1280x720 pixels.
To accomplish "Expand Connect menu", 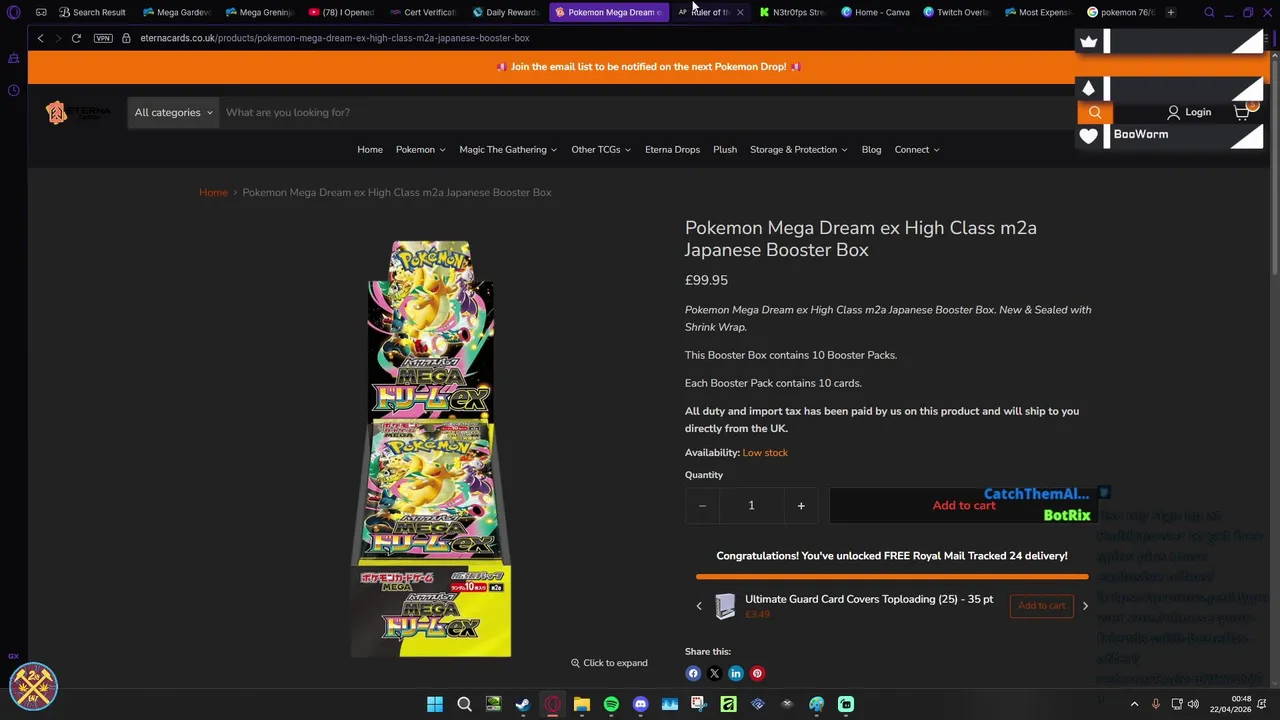I will [917, 150].
